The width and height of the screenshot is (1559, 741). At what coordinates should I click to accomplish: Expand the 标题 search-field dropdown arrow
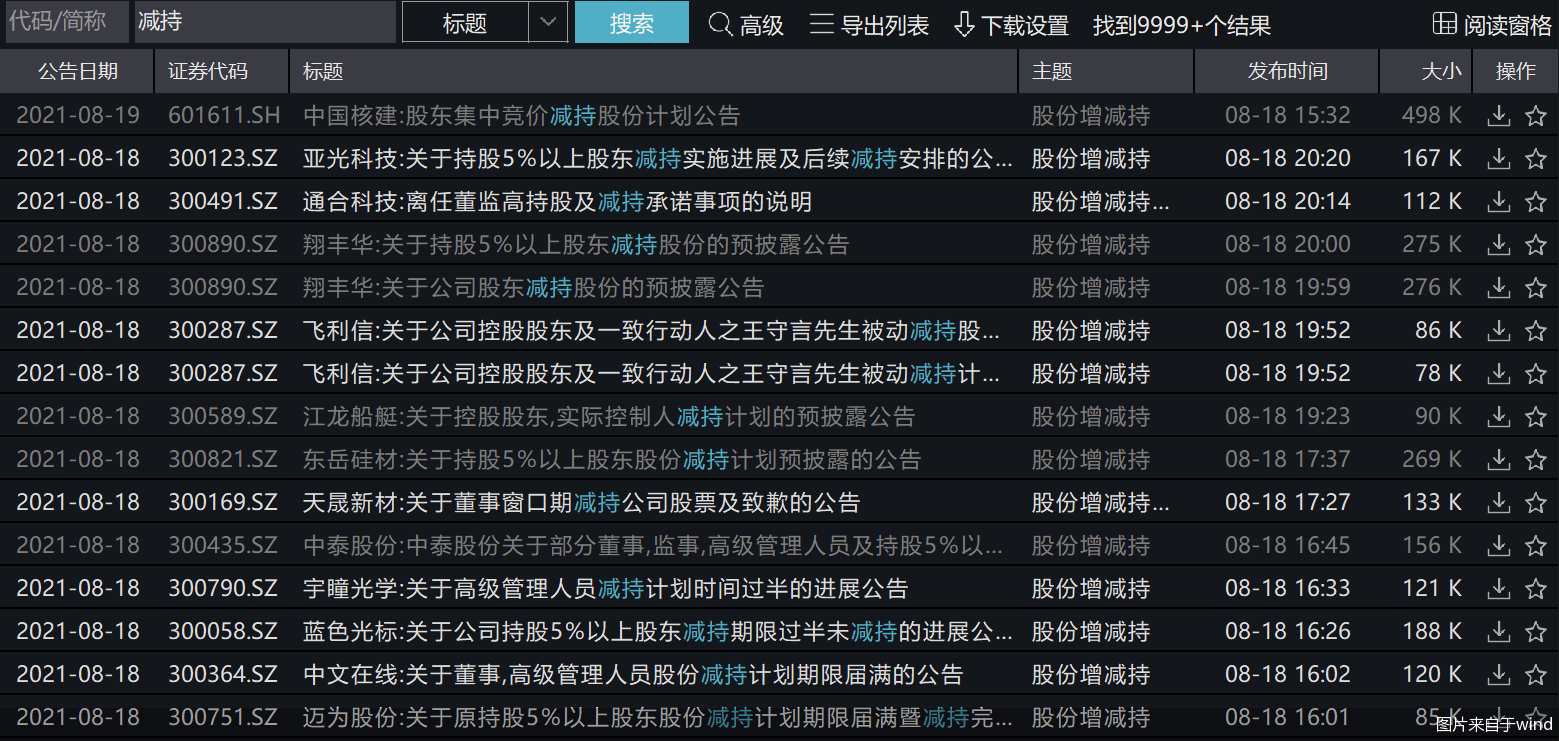coord(548,22)
